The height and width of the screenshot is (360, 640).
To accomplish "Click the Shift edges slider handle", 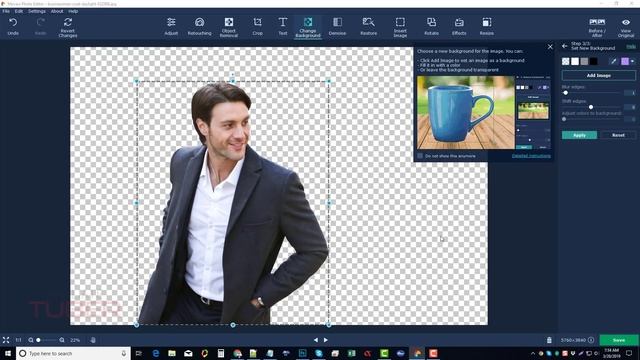I will click(x=591, y=107).
